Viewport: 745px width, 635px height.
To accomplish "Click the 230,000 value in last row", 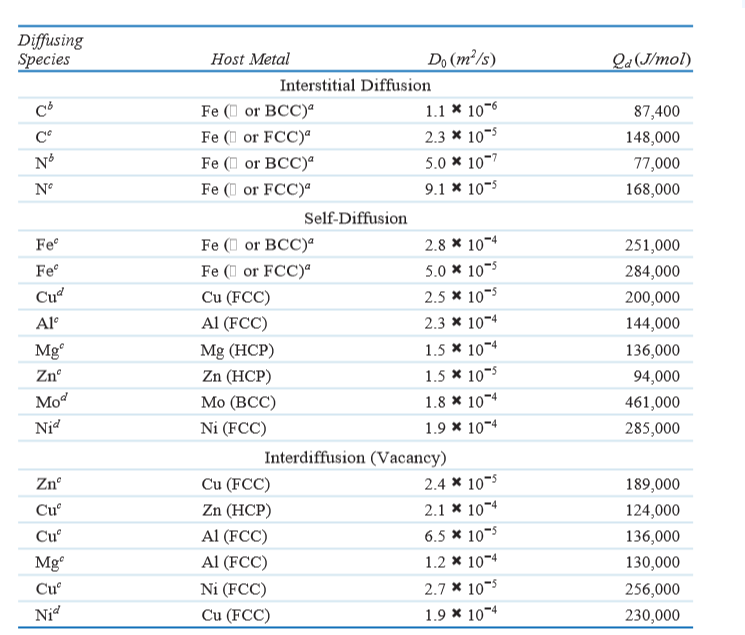I will pyautogui.click(x=652, y=616).
